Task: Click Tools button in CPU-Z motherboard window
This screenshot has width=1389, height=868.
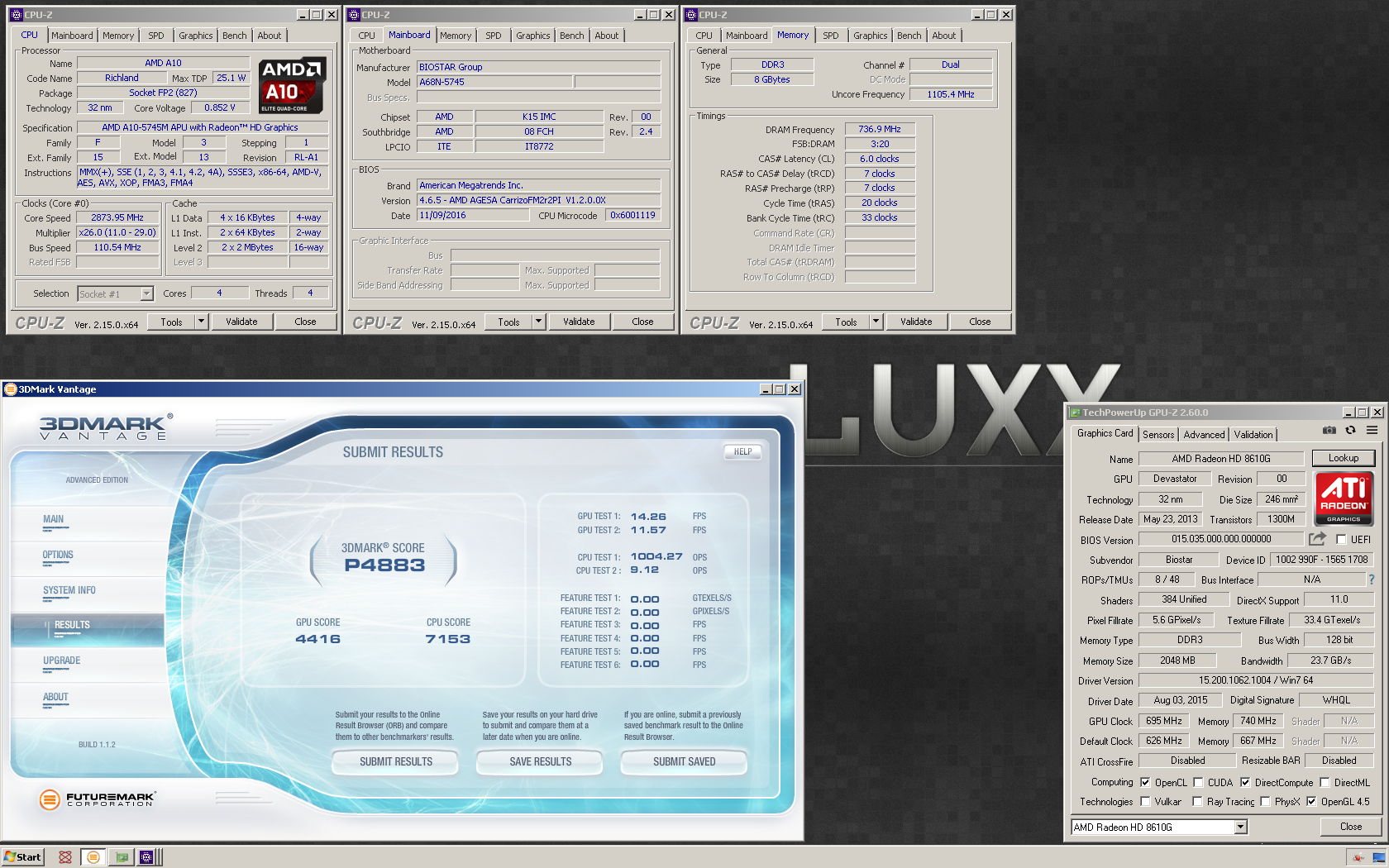Action: (508, 322)
